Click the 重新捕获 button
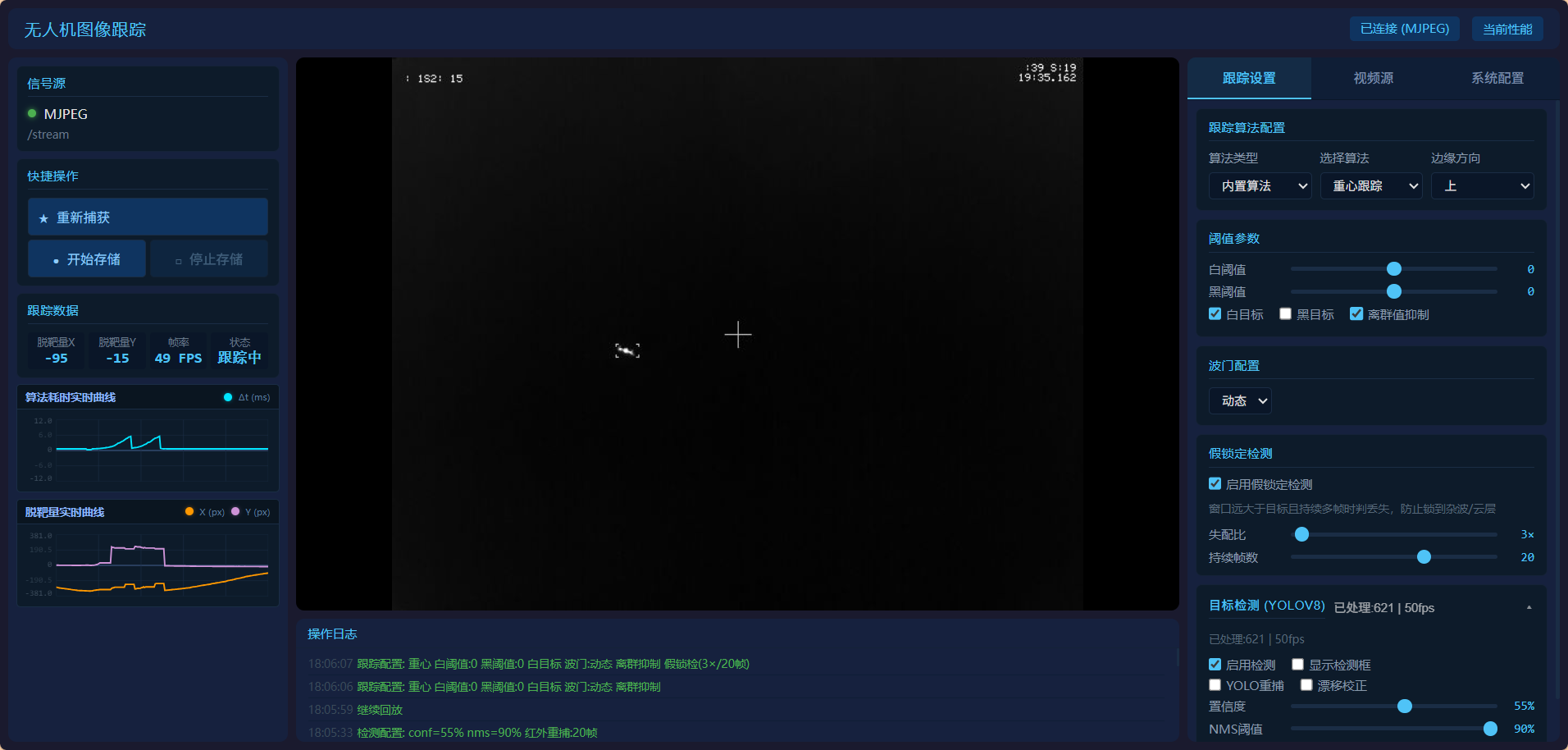Screen dimensions: 1568x750 [148, 217]
